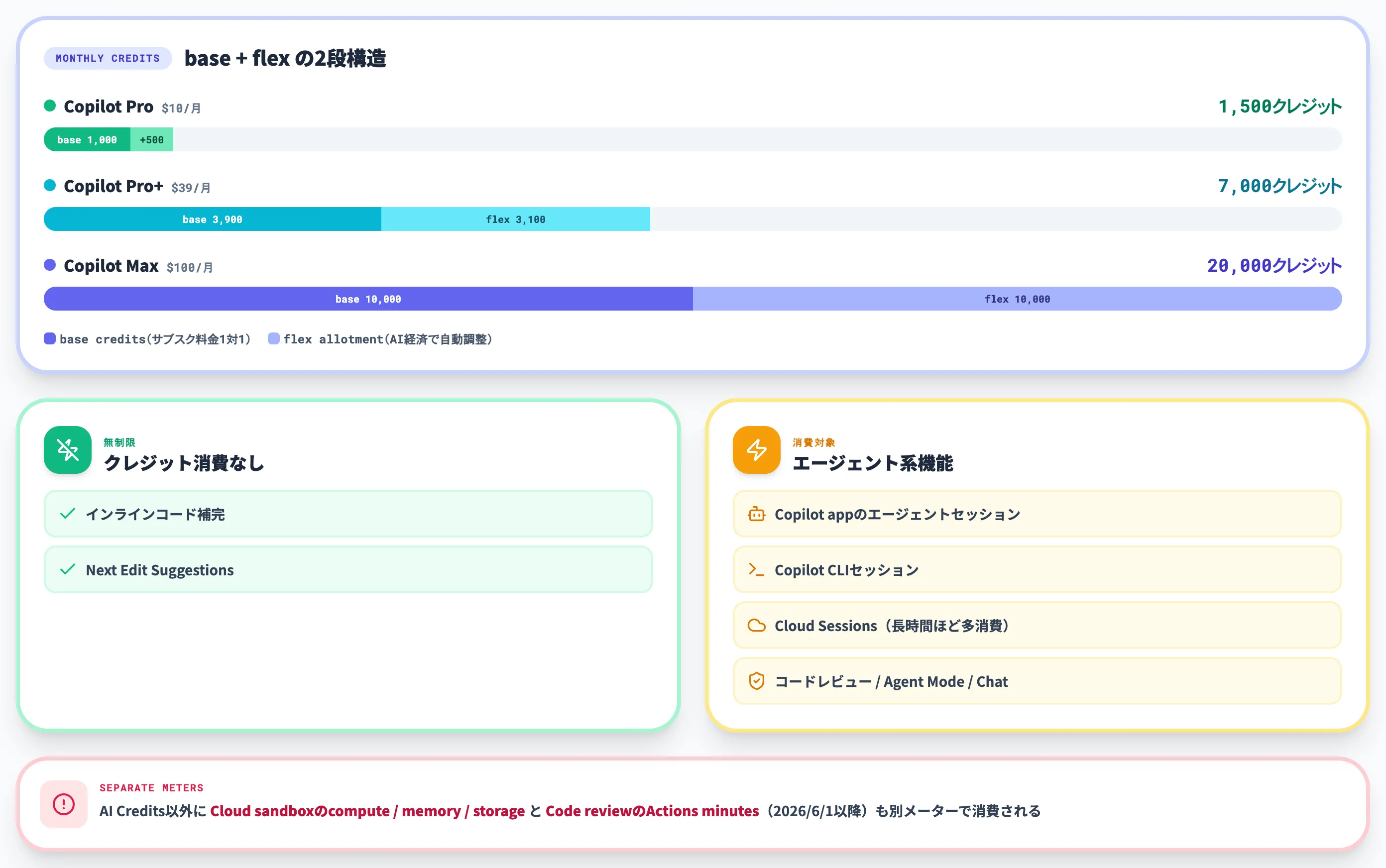The image size is (1386, 868).
Task: Select the Cloud Sessions row
Action: (1037, 625)
